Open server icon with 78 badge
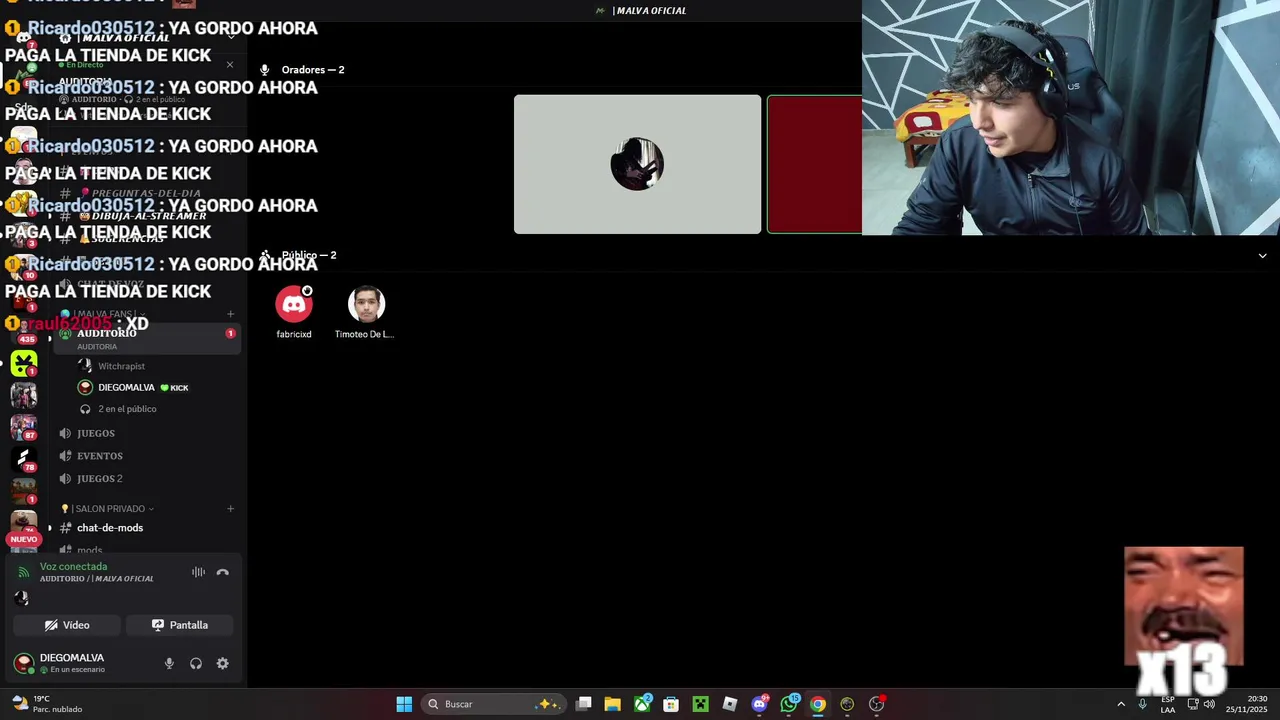This screenshot has height=720, width=1280. point(24,459)
